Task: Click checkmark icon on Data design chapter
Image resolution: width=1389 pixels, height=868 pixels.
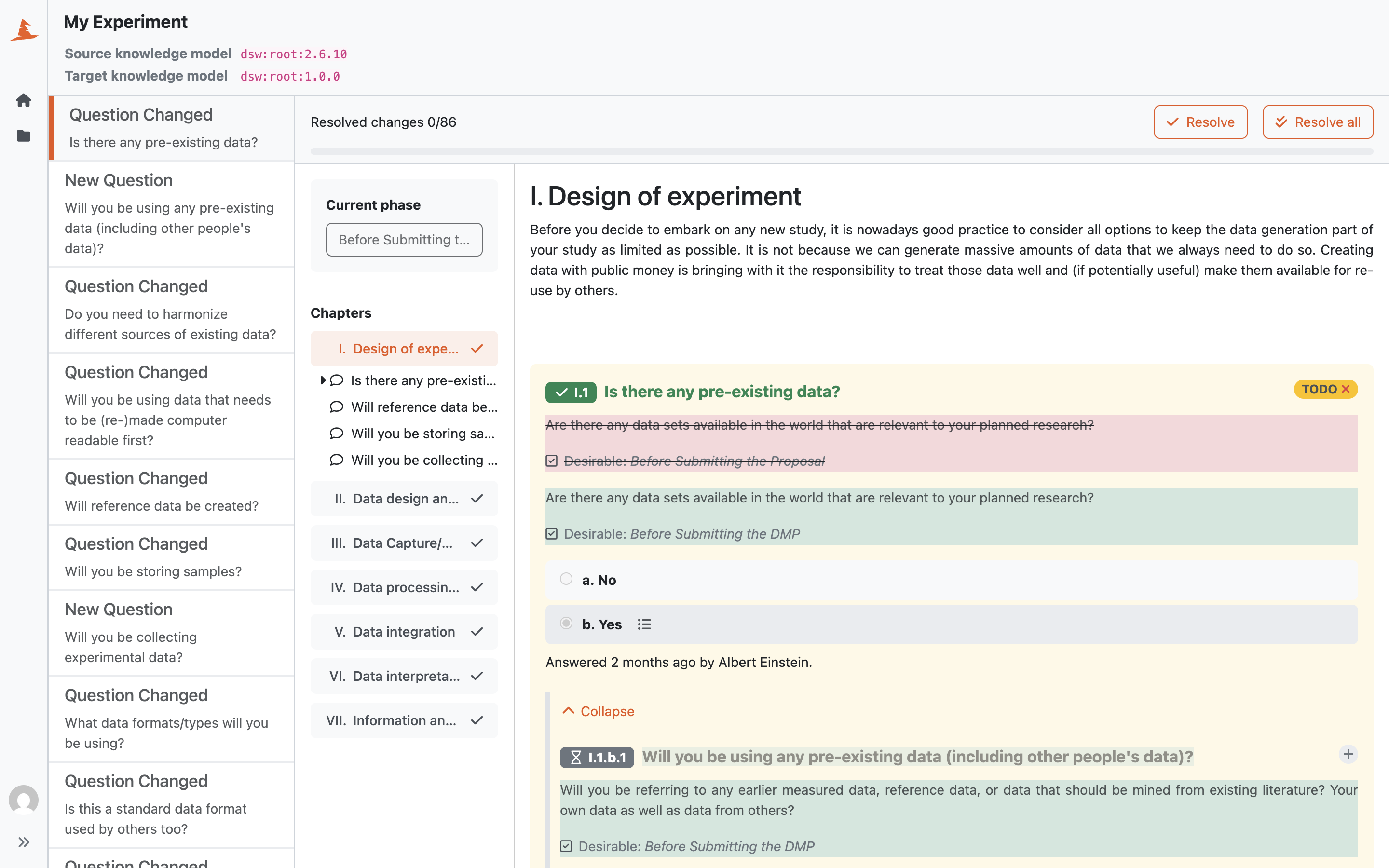Action: pyautogui.click(x=477, y=498)
